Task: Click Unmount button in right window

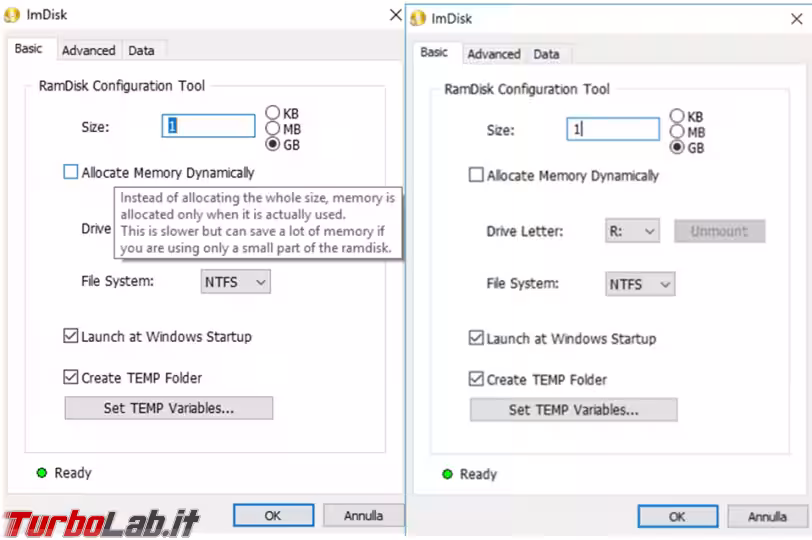Action: click(x=719, y=231)
